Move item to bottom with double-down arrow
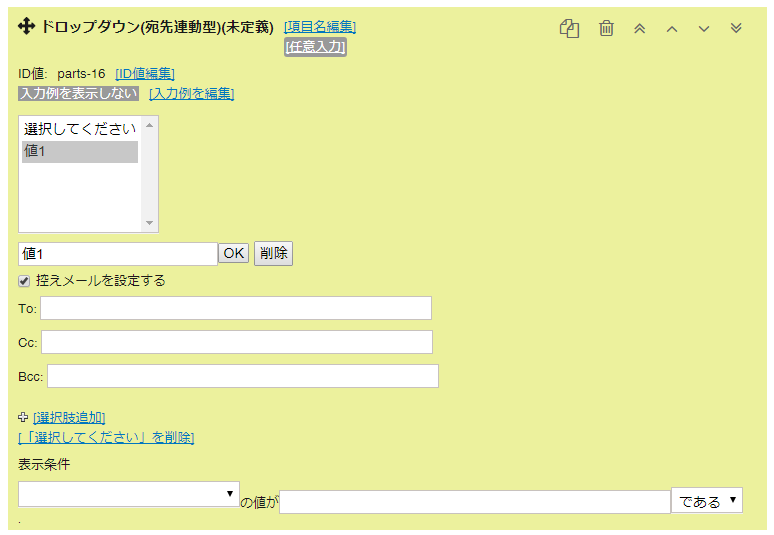774x535 pixels. pos(736,28)
